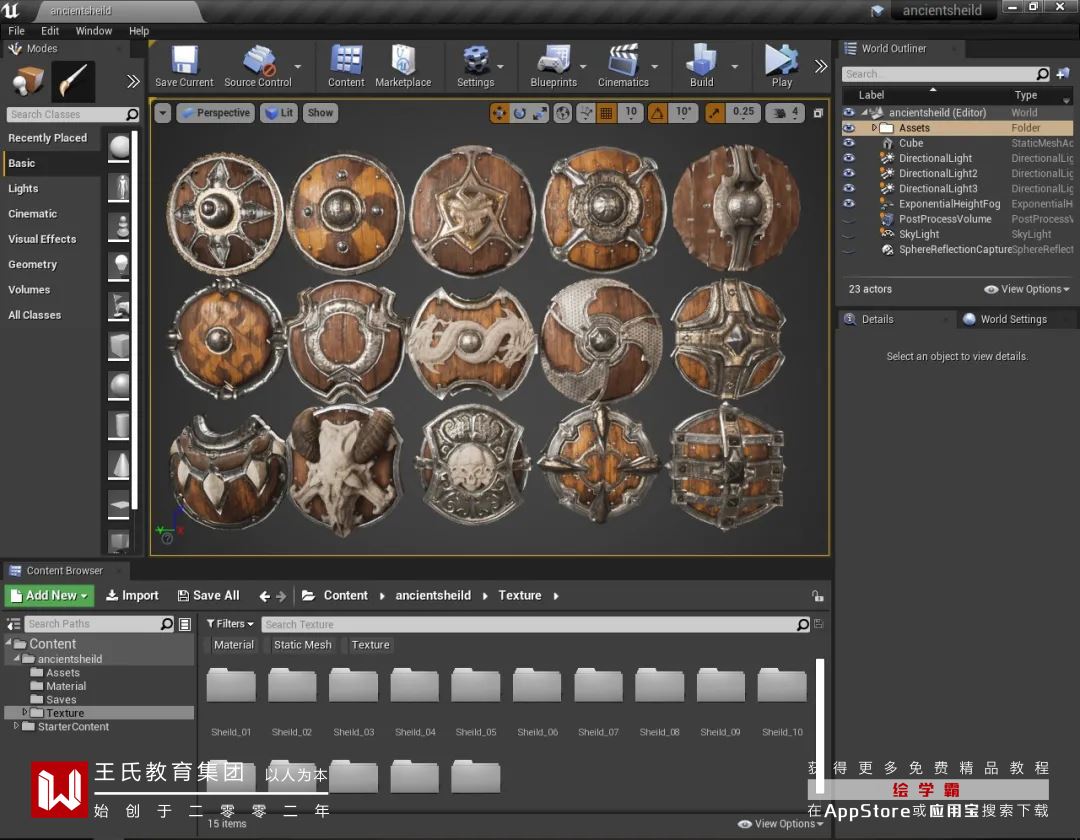Open the Marketplace toolbar icon
Screen dimensions: 1080x840
click(403, 62)
